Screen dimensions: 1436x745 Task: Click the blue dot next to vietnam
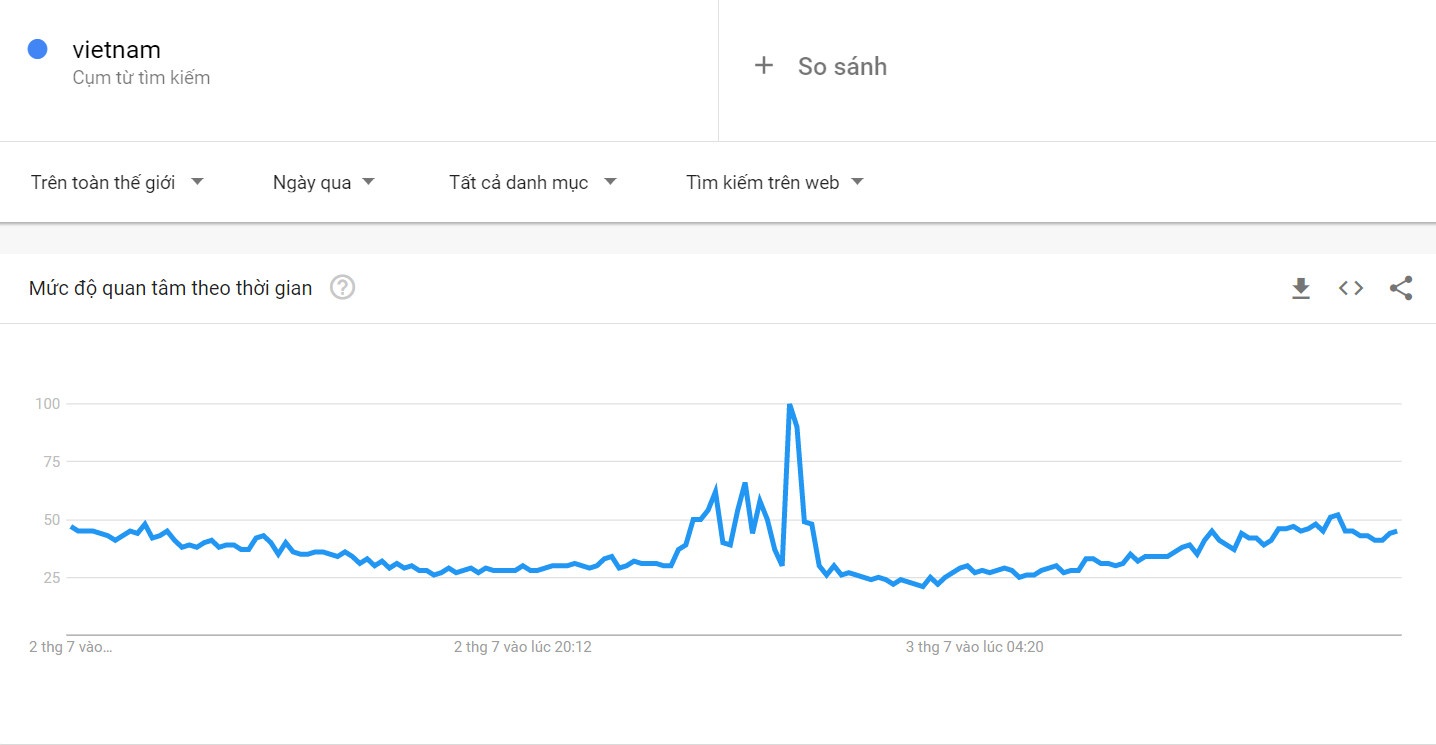38,49
